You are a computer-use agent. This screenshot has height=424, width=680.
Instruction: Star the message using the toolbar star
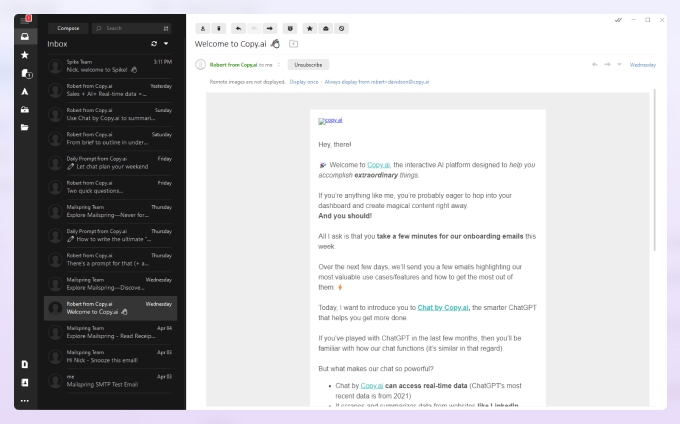click(310, 29)
